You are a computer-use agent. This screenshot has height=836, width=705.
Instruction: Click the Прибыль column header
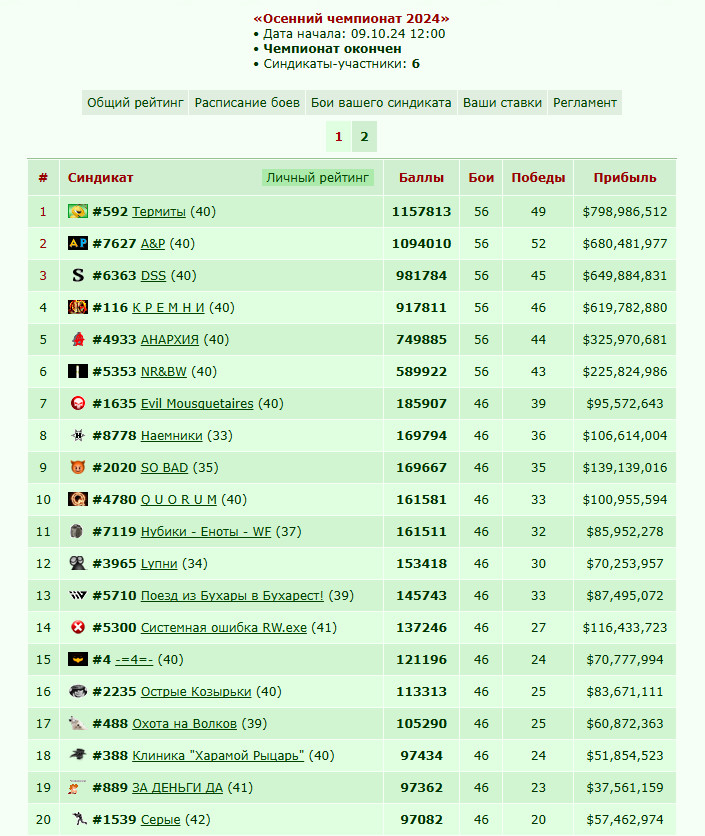(625, 178)
